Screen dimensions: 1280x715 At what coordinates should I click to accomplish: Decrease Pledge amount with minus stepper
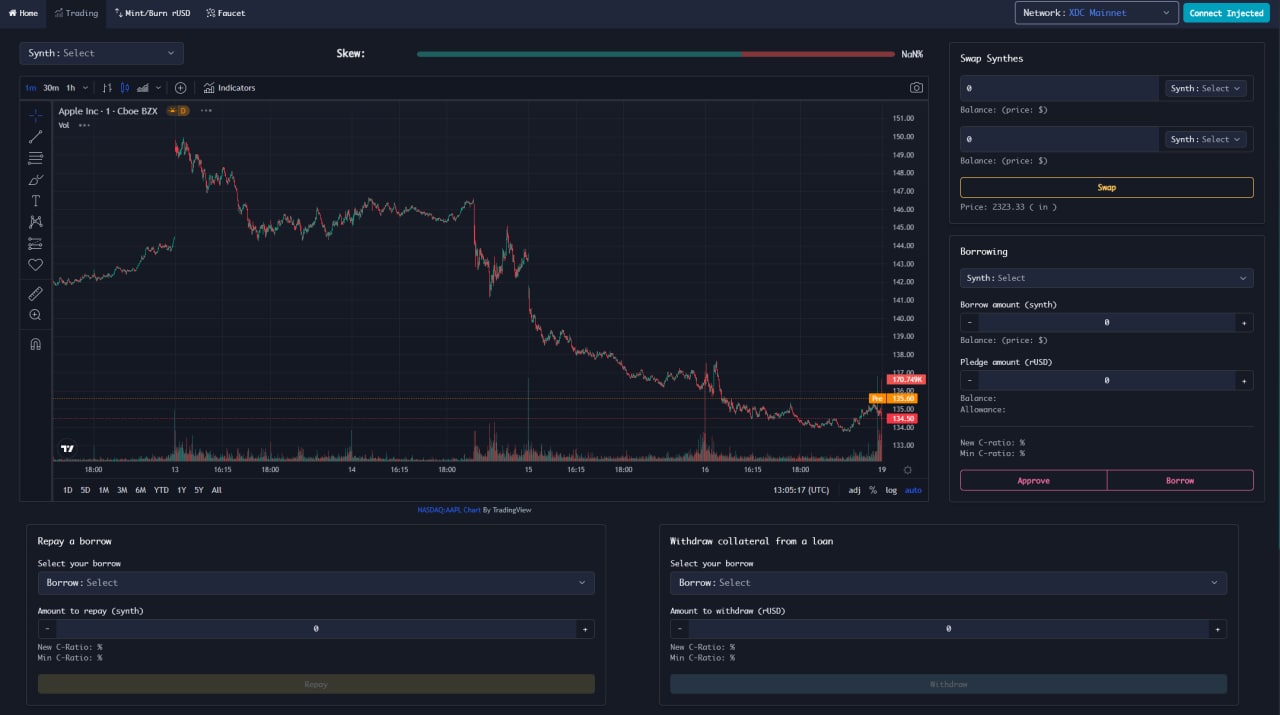point(969,380)
